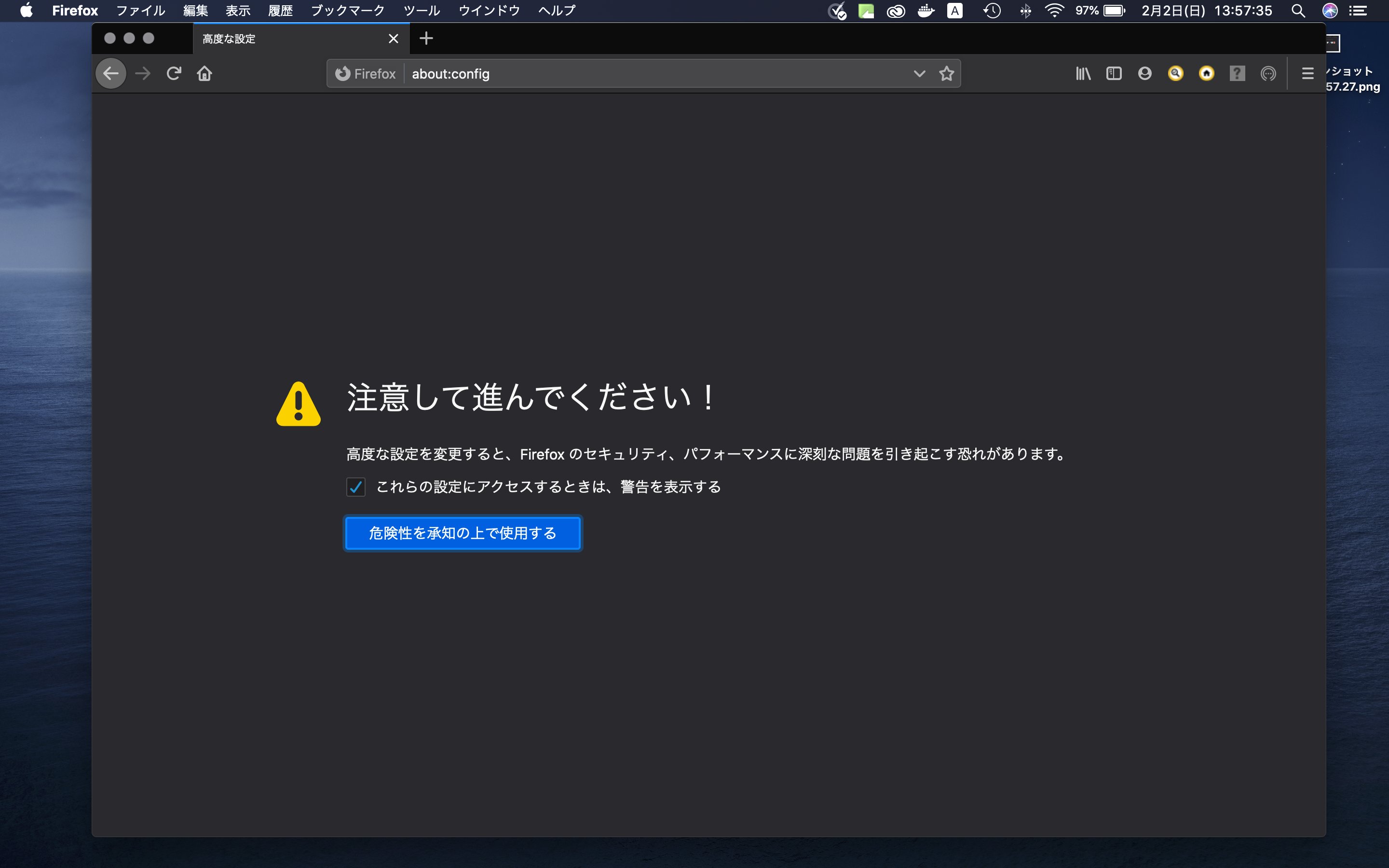Viewport: 1389px width, 868px height.
Task: Click the input source A icon
Action: click(x=954, y=10)
